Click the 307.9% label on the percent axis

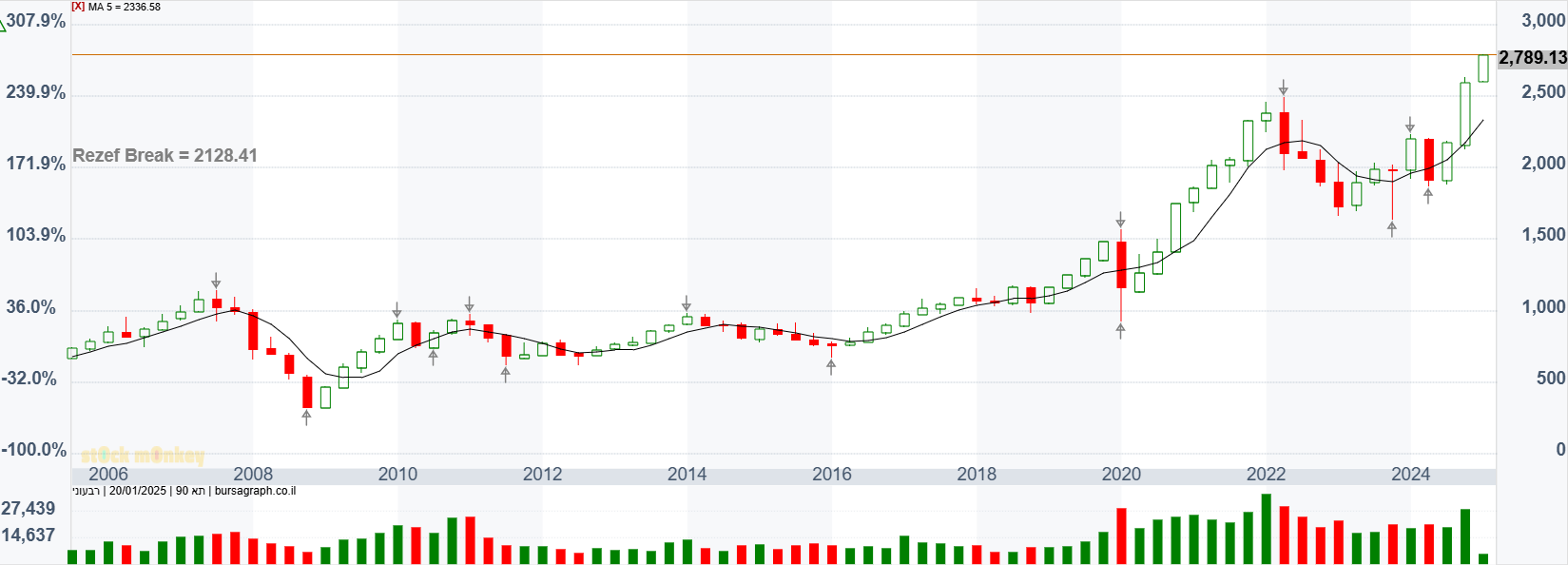pyautogui.click(x=36, y=21)
